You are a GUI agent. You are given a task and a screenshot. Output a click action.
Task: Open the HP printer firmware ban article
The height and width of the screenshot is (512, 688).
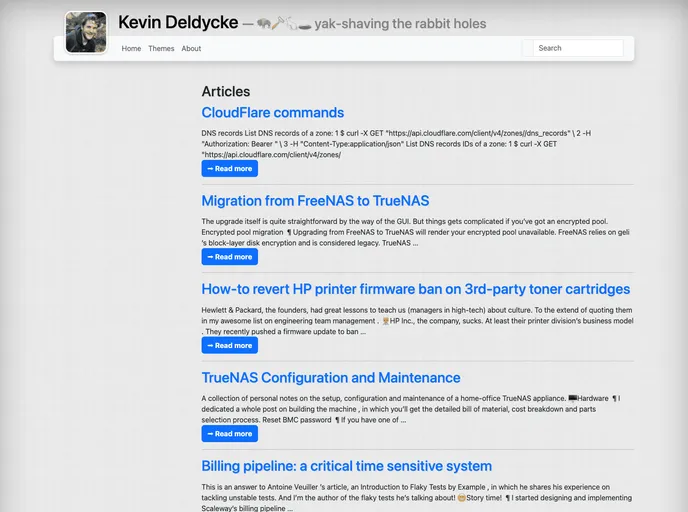tap(416, 289)
